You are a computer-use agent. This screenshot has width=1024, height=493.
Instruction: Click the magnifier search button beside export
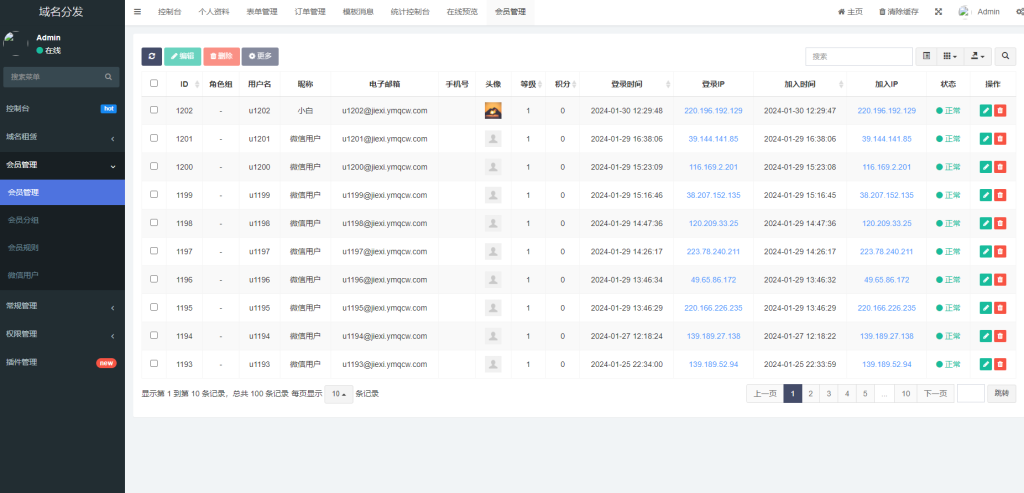(1004, 57)
